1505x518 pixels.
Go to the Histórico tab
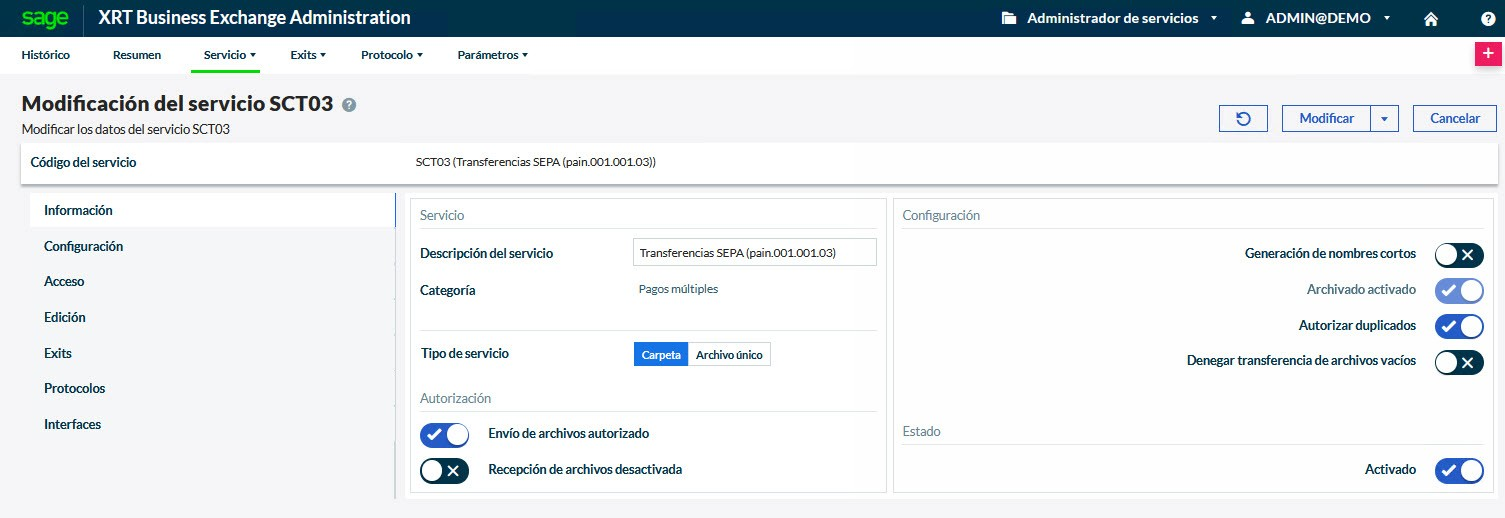(x=46, y=55)
